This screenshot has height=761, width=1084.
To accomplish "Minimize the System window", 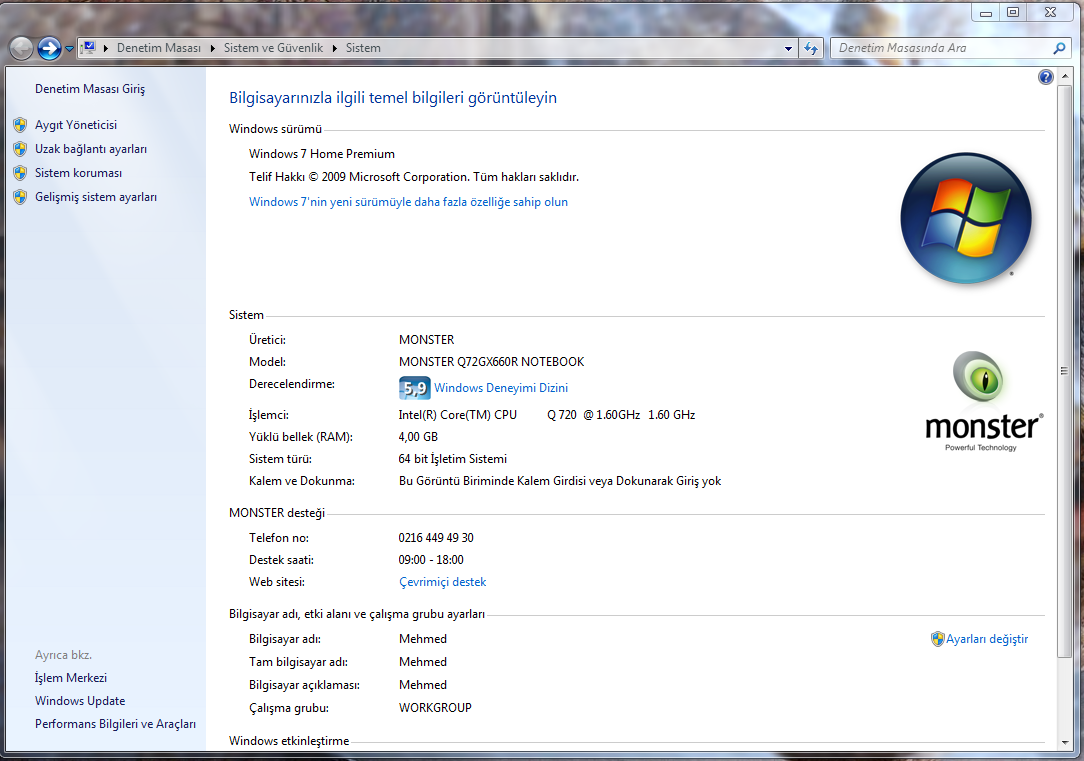I will click(x=986, y=12).
